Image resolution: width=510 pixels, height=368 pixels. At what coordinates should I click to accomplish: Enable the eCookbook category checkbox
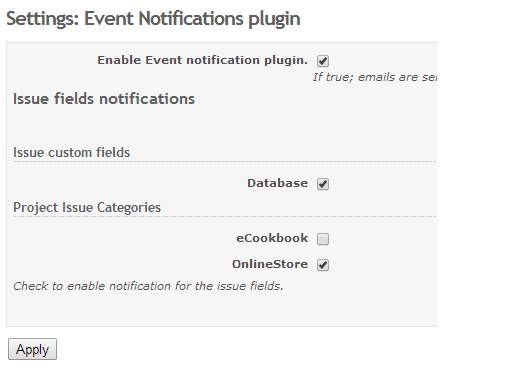coord(323,239)
